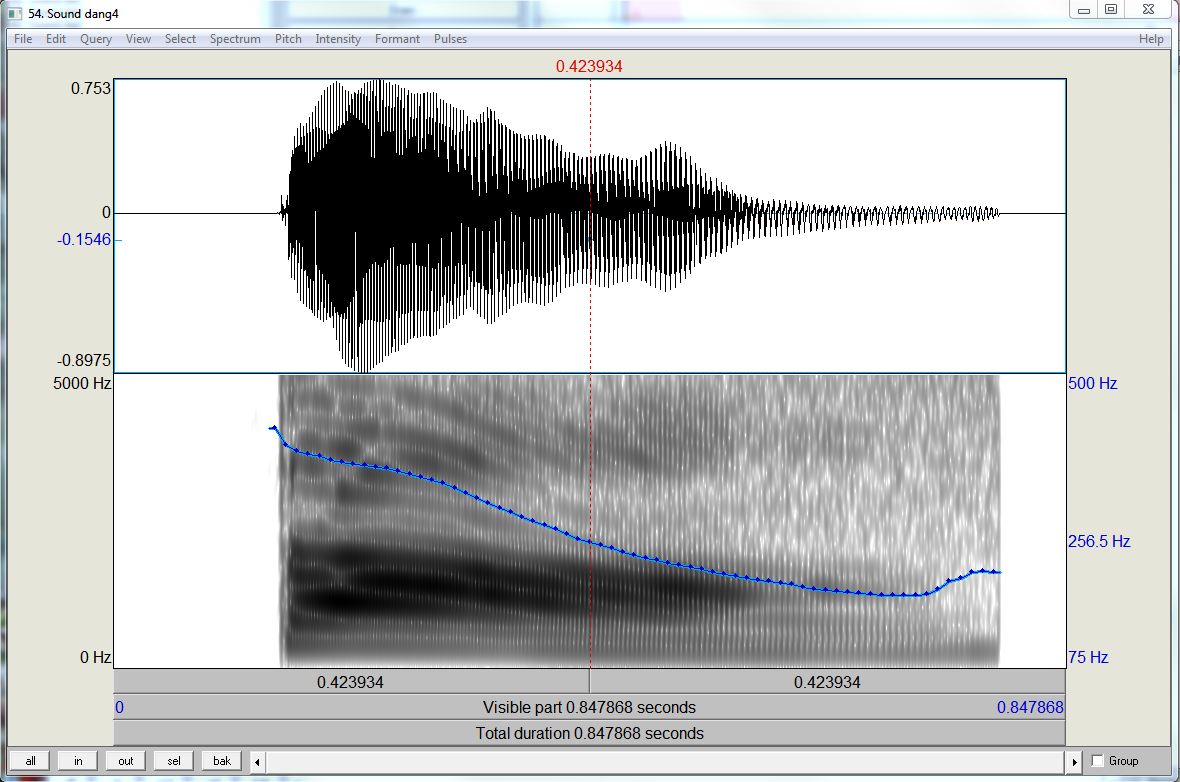Click the 'sel' zoom-to-selection button
1180x782 pixels.
tap(174, 761)
